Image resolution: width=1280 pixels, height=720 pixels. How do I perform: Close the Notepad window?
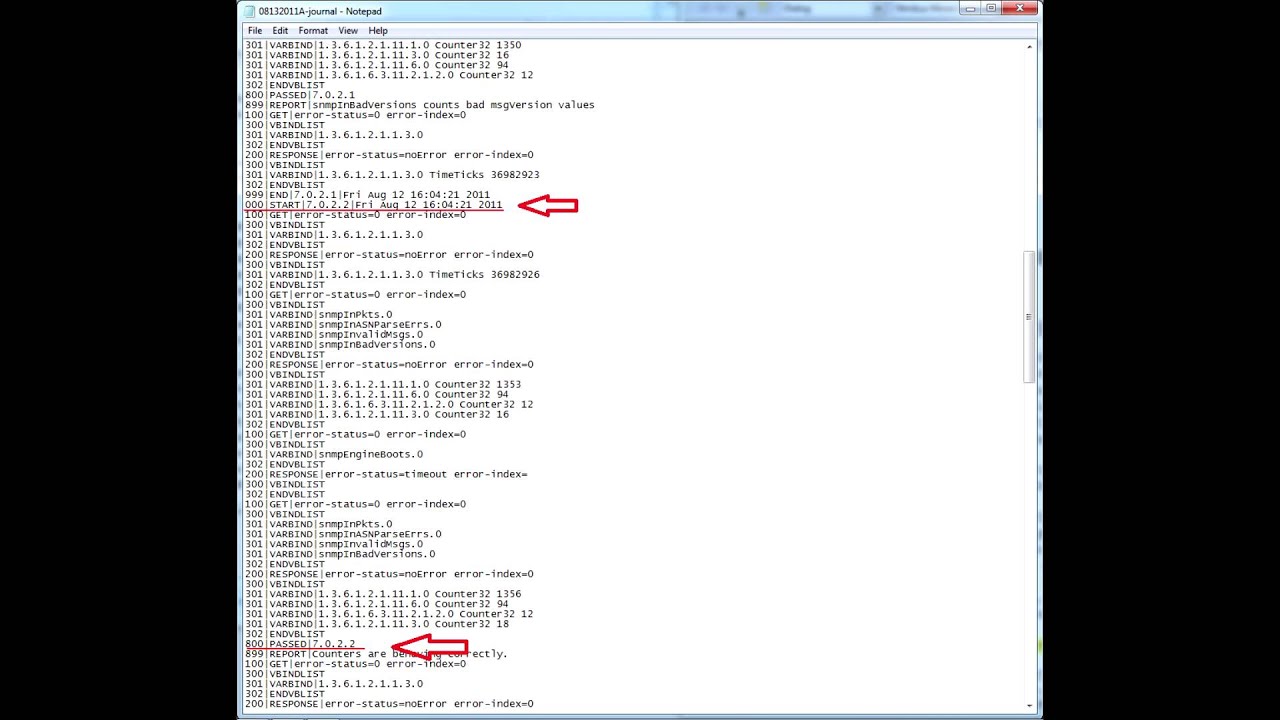[x=1020, y=8]
